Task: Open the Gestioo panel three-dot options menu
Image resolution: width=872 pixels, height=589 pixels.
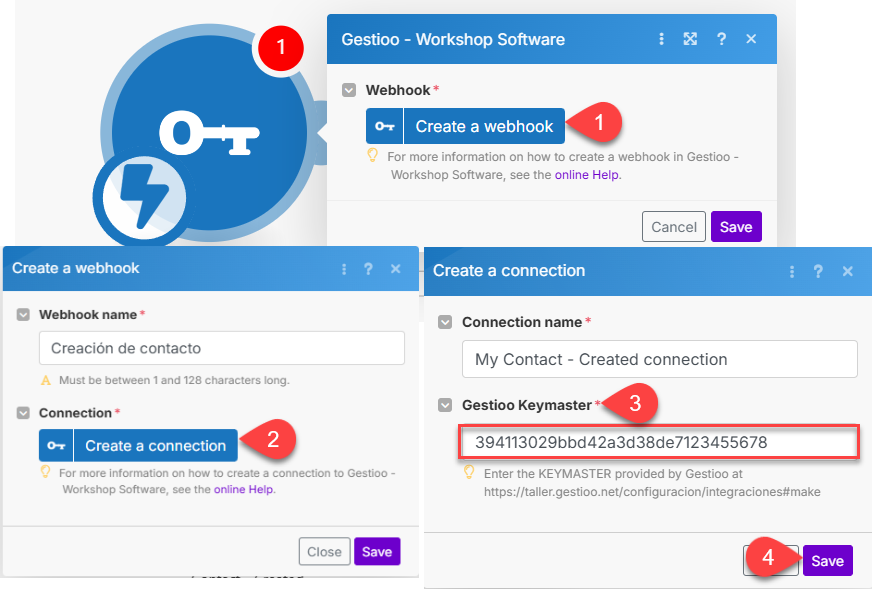Action: coord(661,40)
